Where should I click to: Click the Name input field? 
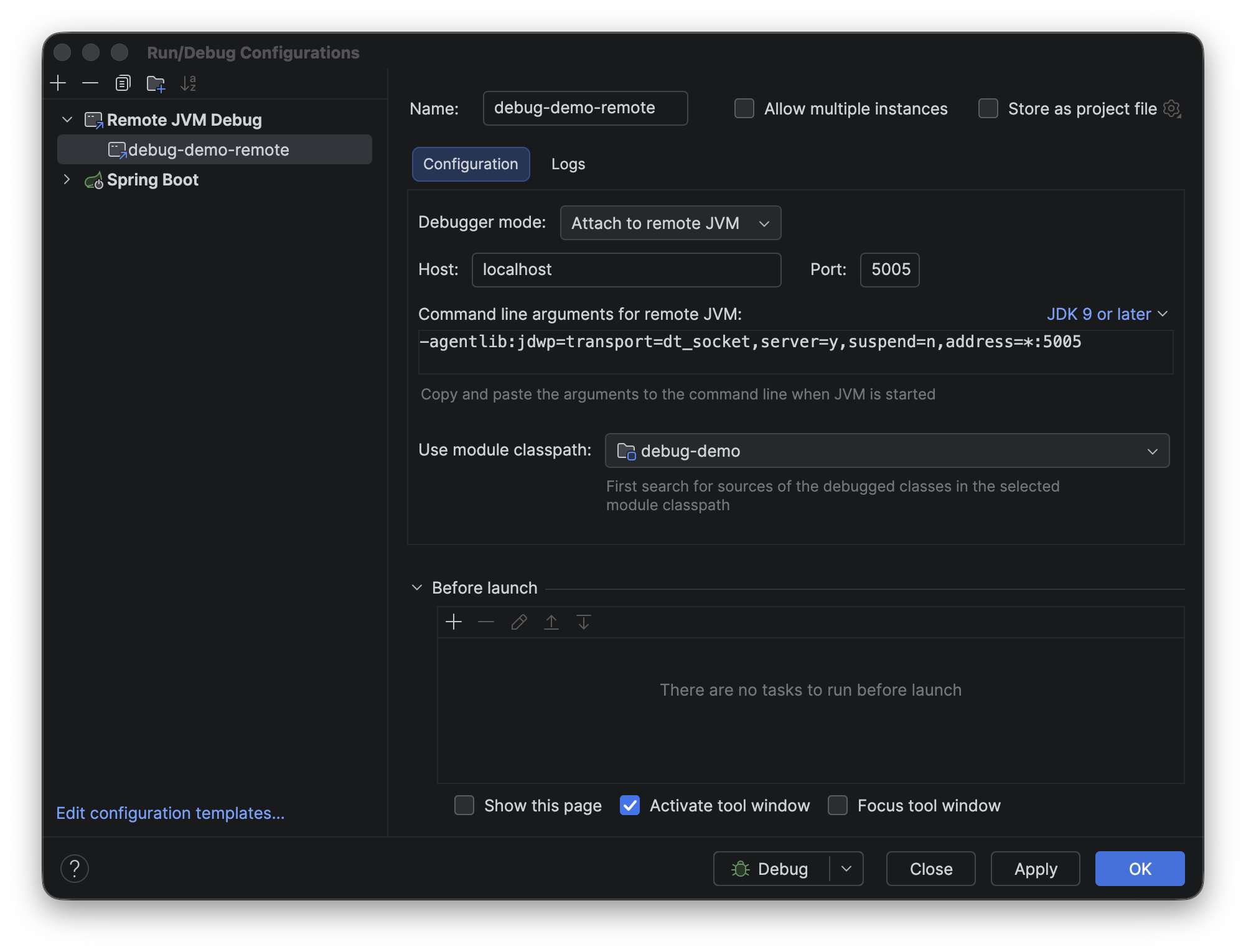click(585, 108)
